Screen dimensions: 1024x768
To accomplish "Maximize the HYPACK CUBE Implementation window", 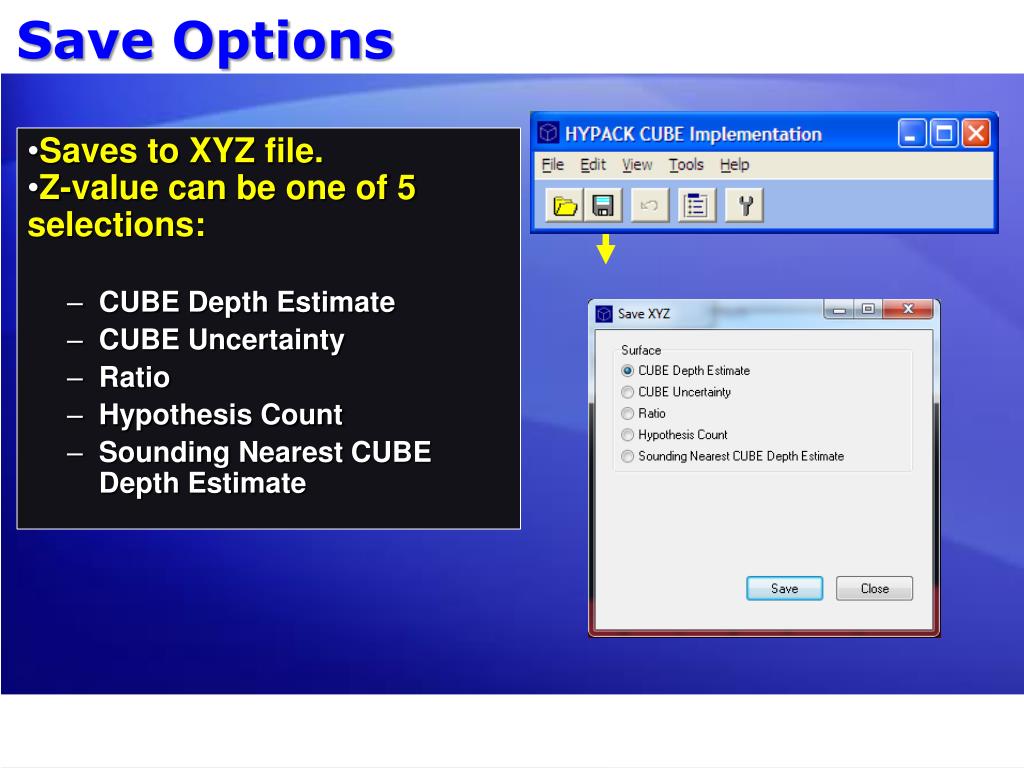I will pos(944,134).
